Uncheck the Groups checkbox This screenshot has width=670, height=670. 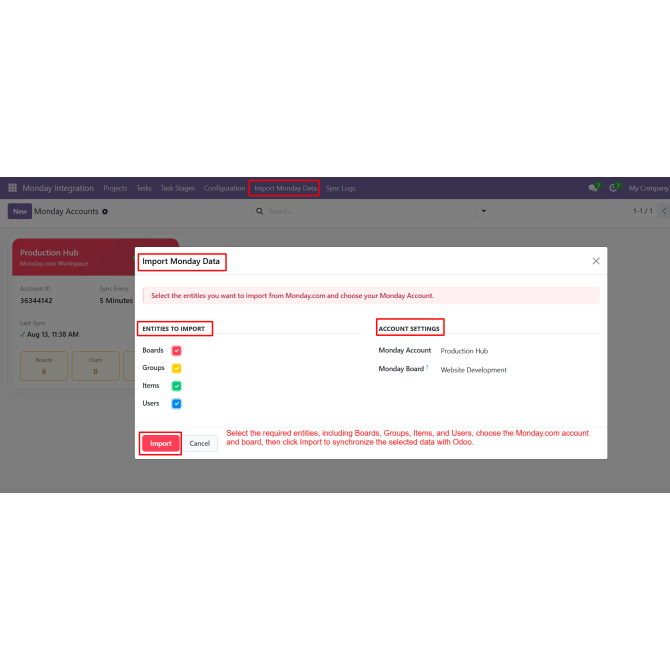[176, 368]
